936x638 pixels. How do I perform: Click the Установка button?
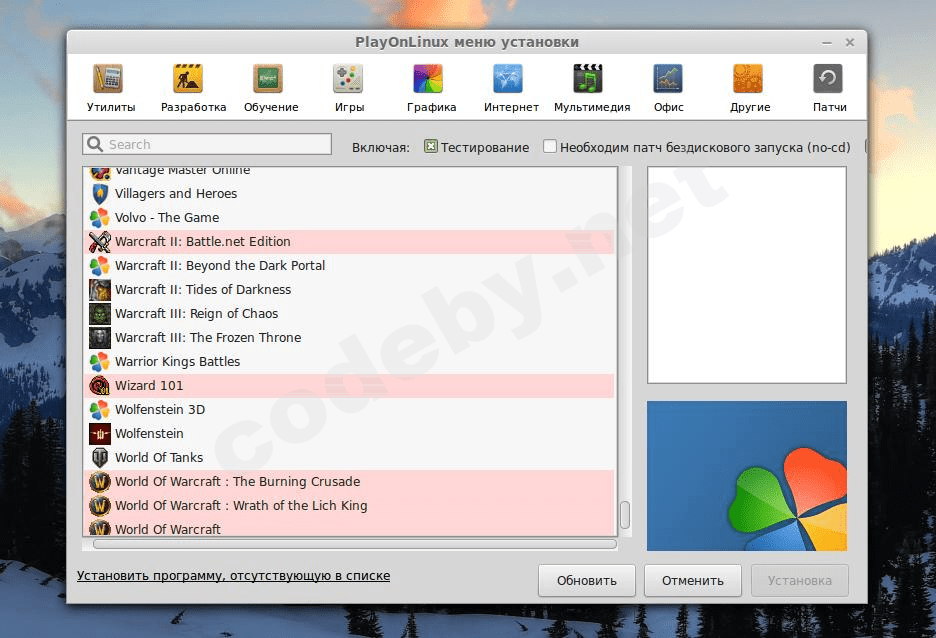click(x=799, y=581)
